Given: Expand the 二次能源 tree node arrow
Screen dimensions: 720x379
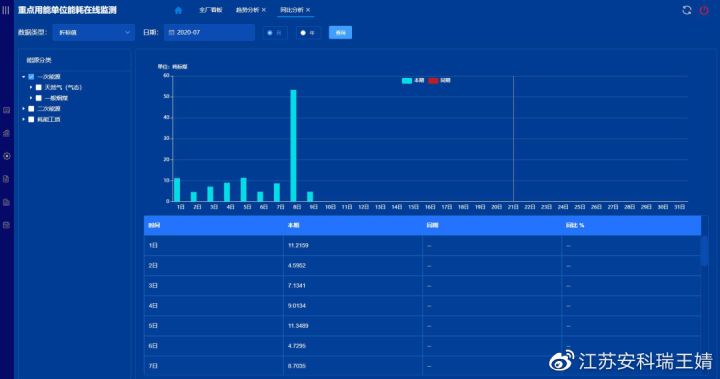Looking at the screenshot, I should pos(23,109).
